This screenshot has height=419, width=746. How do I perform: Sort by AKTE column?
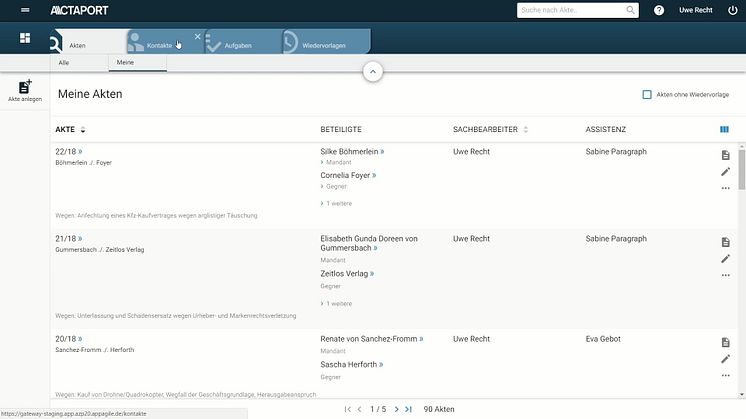click(70, 129)
